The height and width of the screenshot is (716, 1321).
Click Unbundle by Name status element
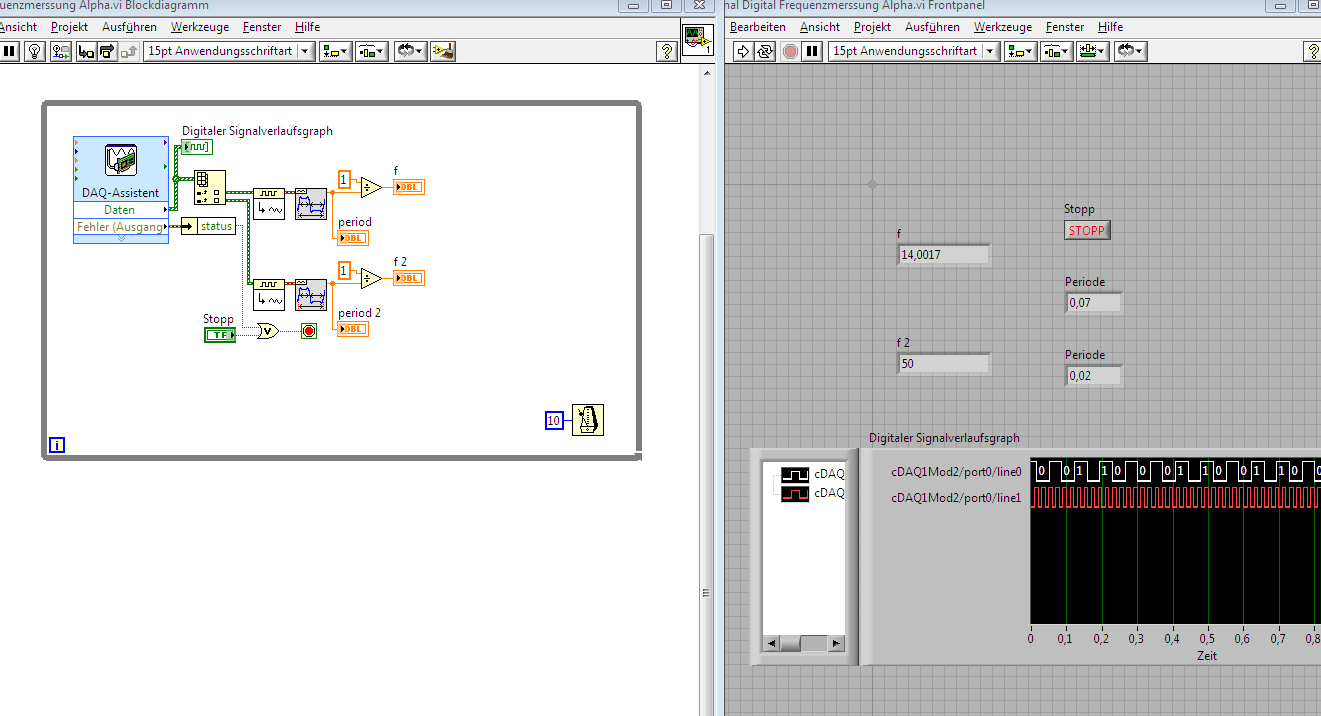pyautogui.click(x=208, y=226)
